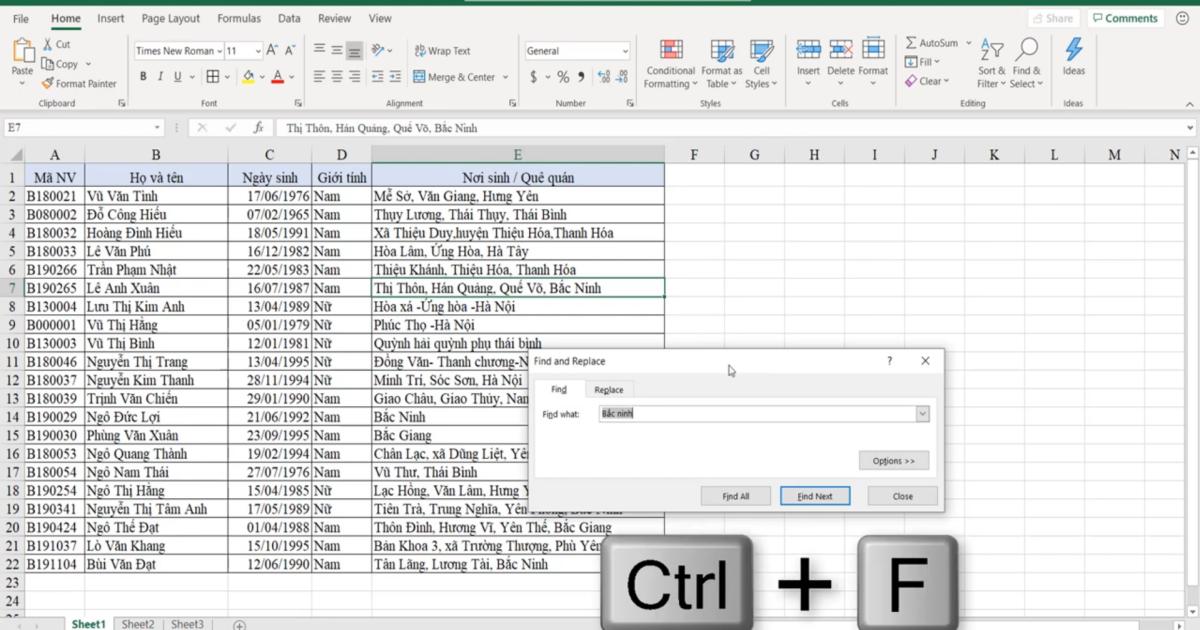
Task: Apply the red Font Color
Action: click(x=278, y=77)
